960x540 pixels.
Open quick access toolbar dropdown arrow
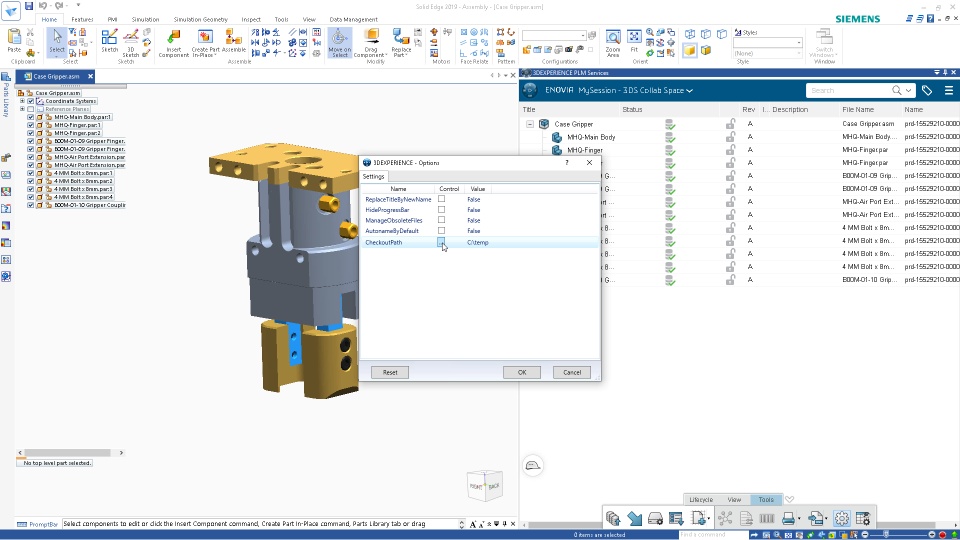coord(78,6)
